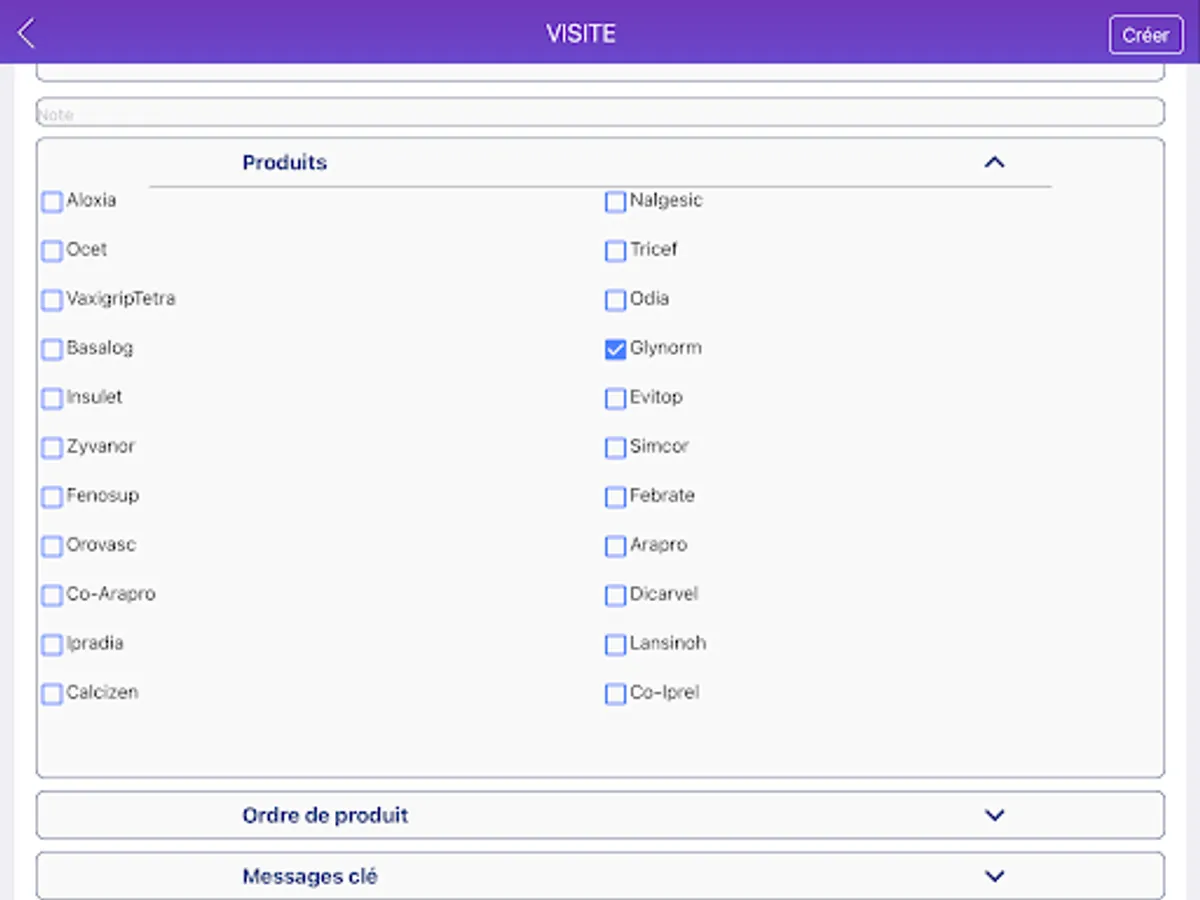Screen dimensions: 1200x900
Task: Uncheck the Glynorm checkbox
Action: tap(616, 349)
